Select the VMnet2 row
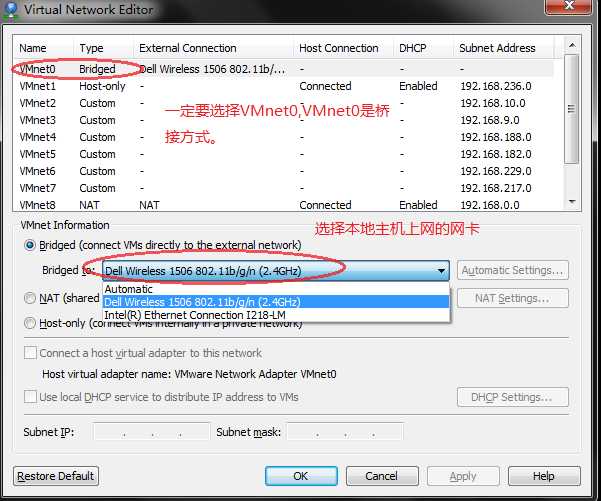Viewport: 601px width, 501px height. 284,103
